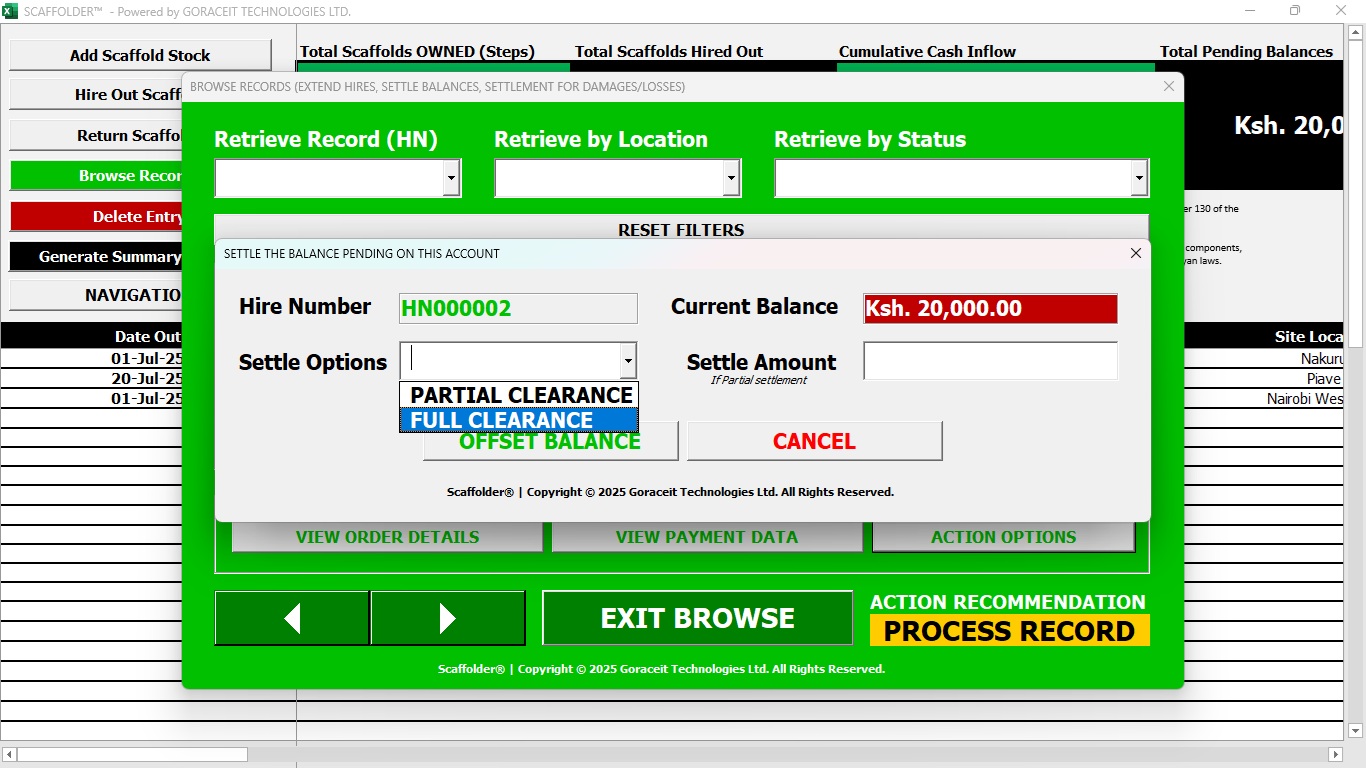
Task: Click the yellow PROCESS RECORD label
Action: (x=1009, y=631)
